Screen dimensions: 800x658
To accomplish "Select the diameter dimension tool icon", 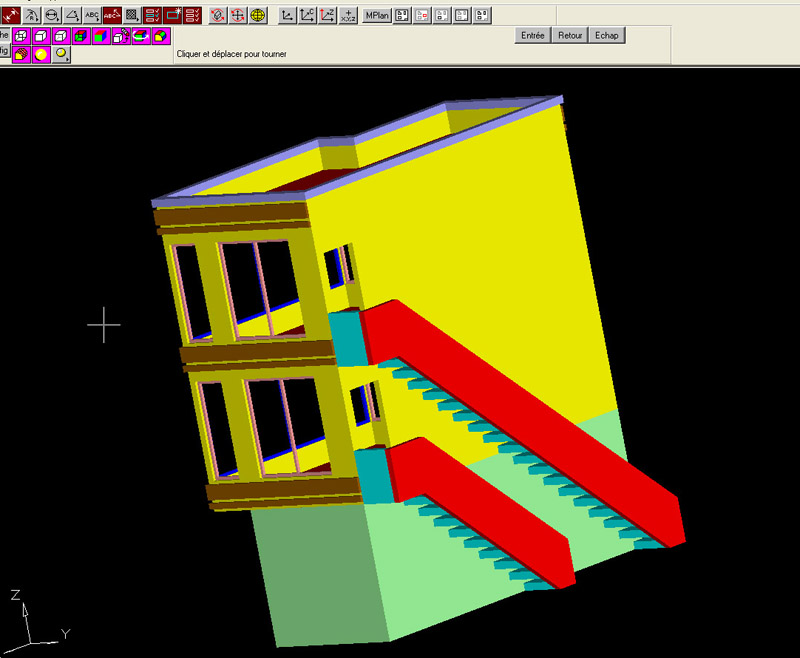I will [52, 15].
